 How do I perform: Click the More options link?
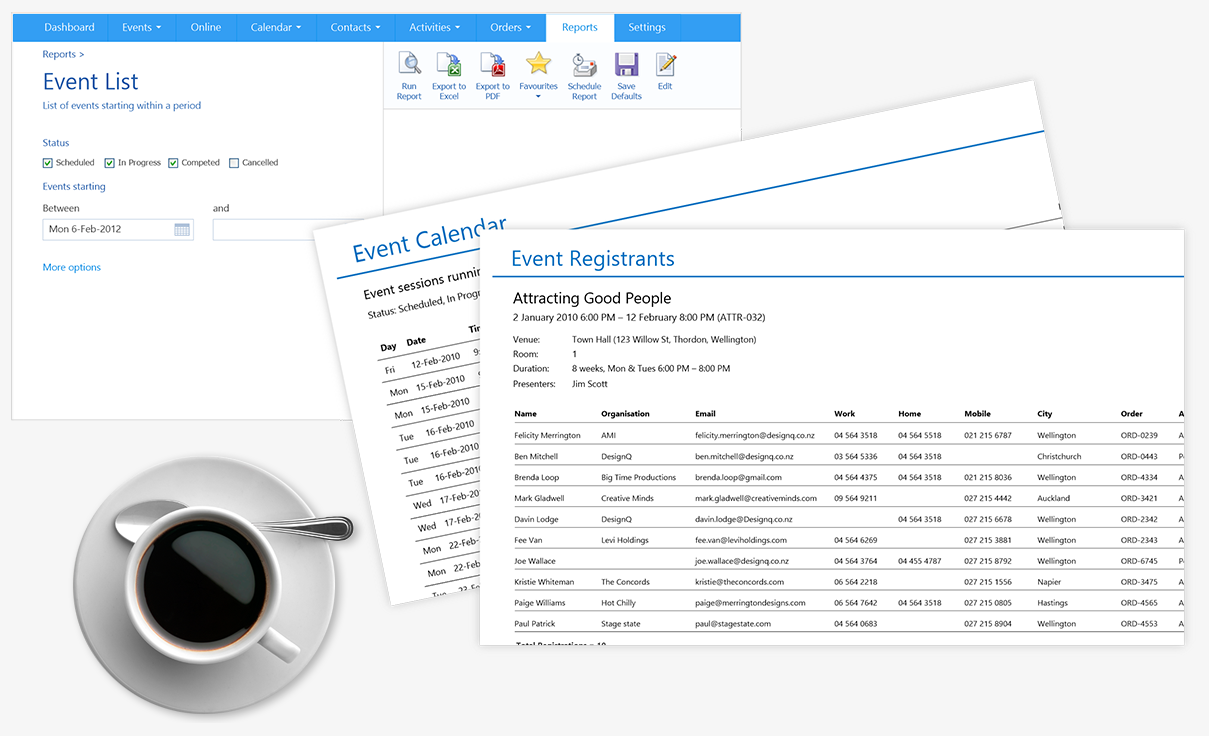[71, 268]
